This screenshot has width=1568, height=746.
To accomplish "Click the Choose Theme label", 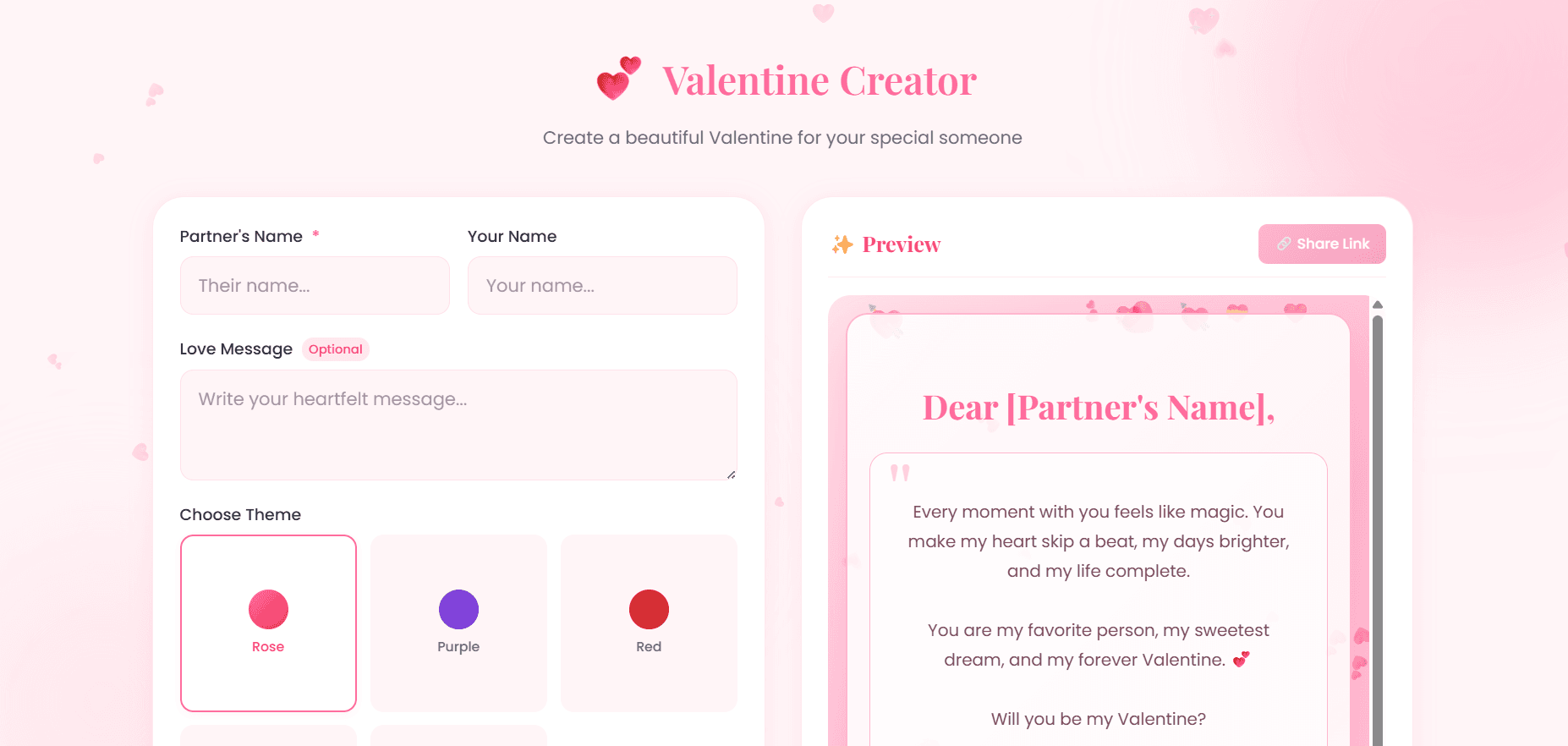I will [x=240, y=514].
